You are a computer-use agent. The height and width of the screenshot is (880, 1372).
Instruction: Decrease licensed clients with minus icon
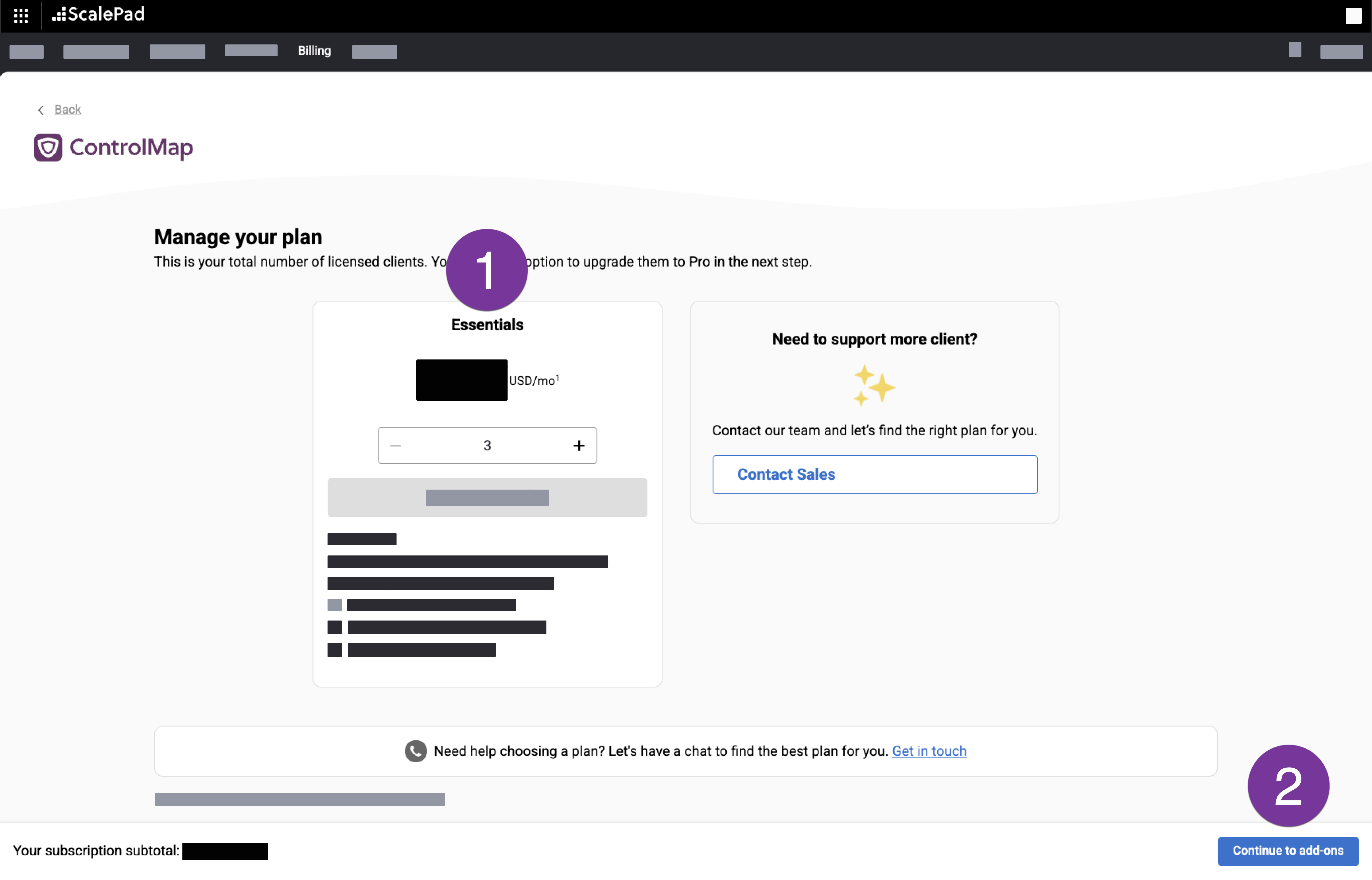coord(395,445)
